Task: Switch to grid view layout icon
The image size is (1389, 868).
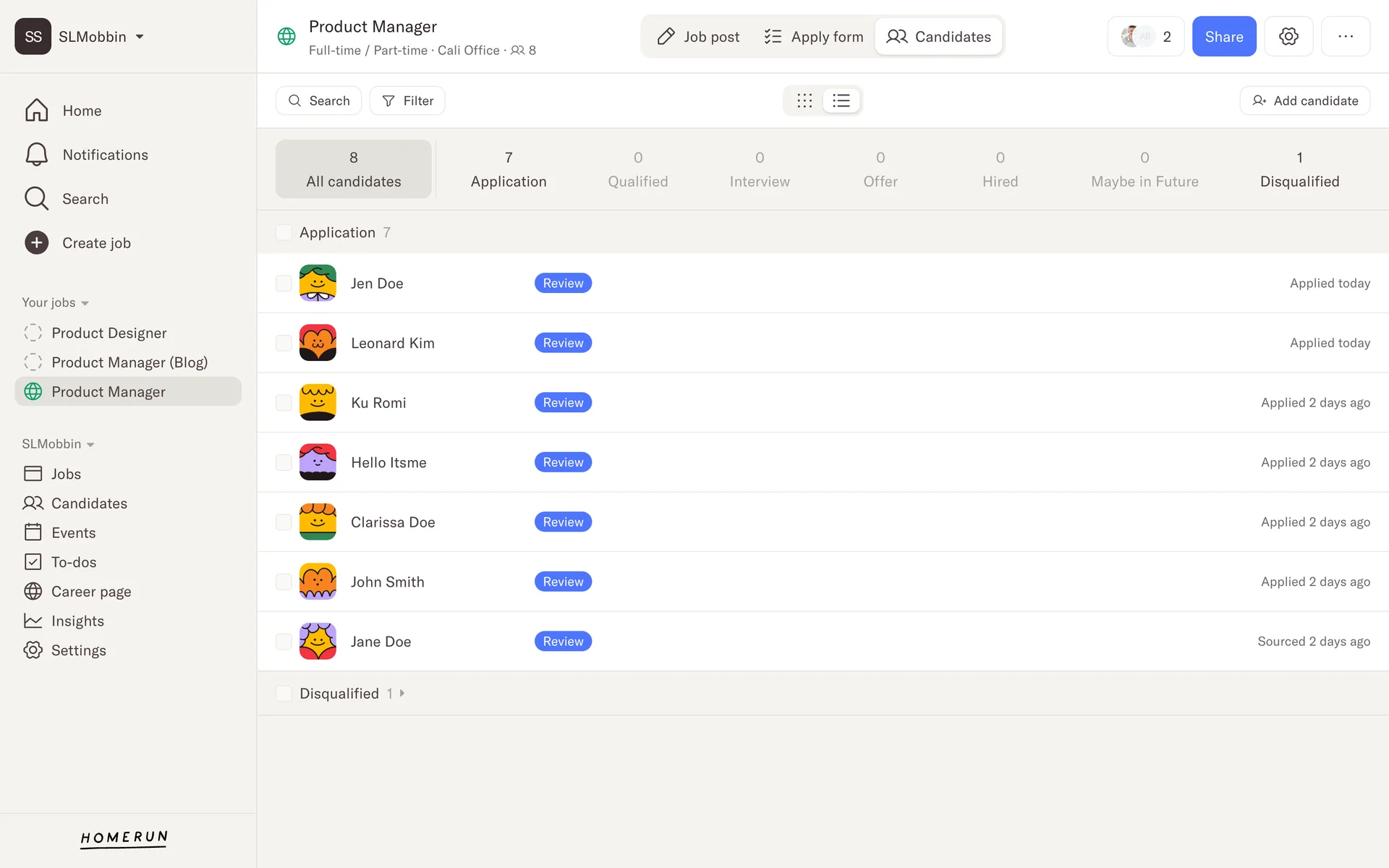Action: tap(804, 101)
